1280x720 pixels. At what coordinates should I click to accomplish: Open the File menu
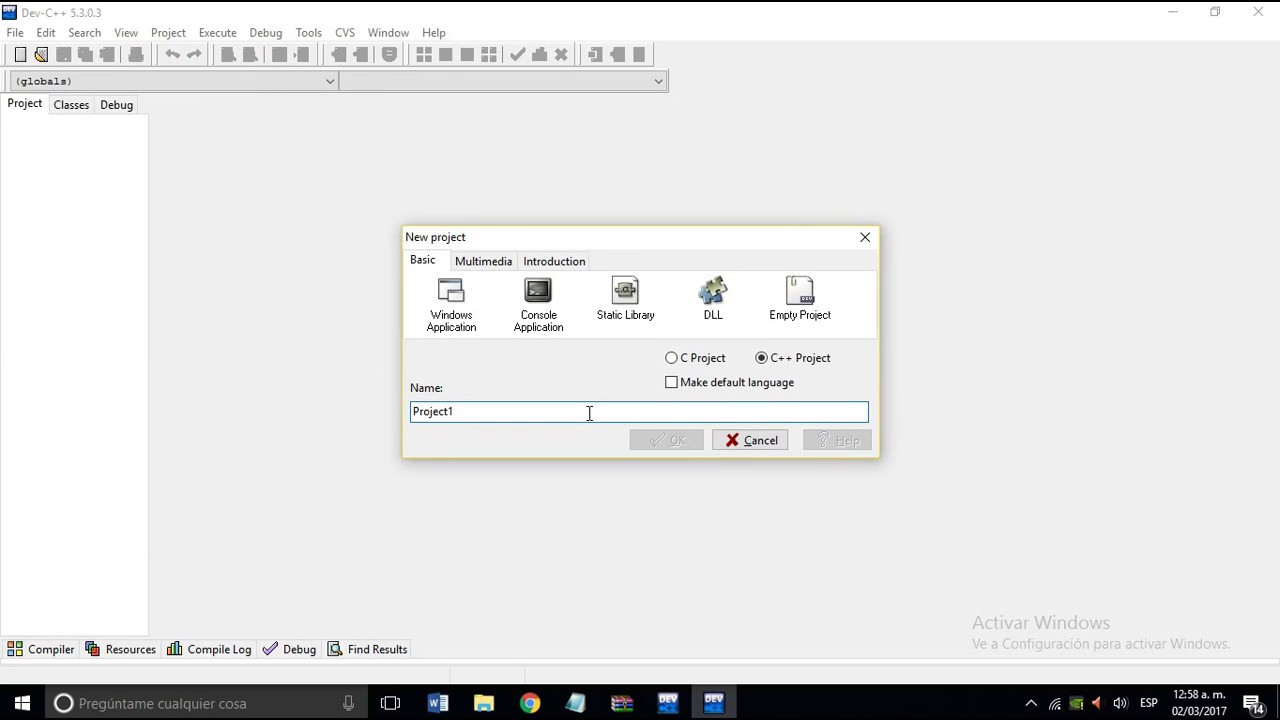[15, 33]
